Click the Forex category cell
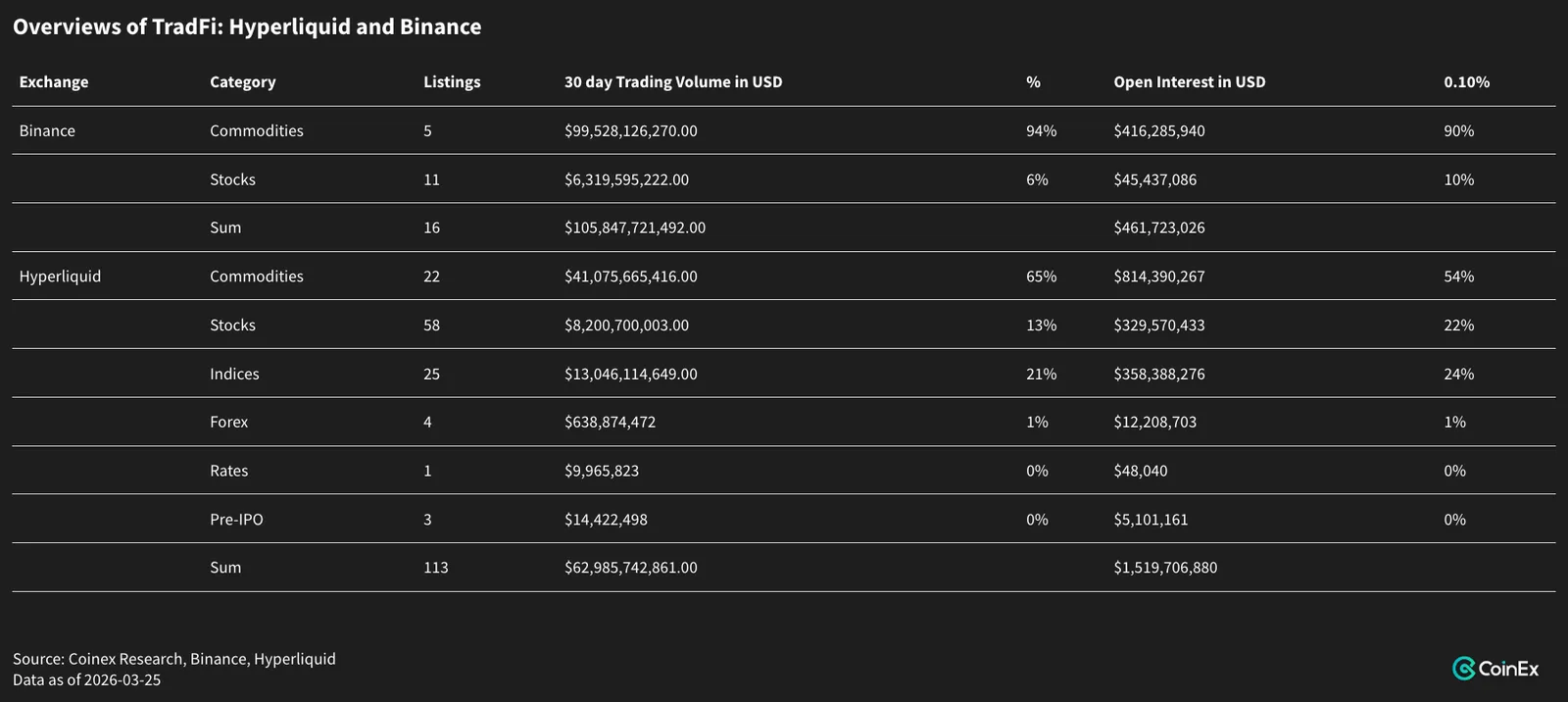Image resolution: width=1568 pixels, height=702 pixels. (228, 422)
